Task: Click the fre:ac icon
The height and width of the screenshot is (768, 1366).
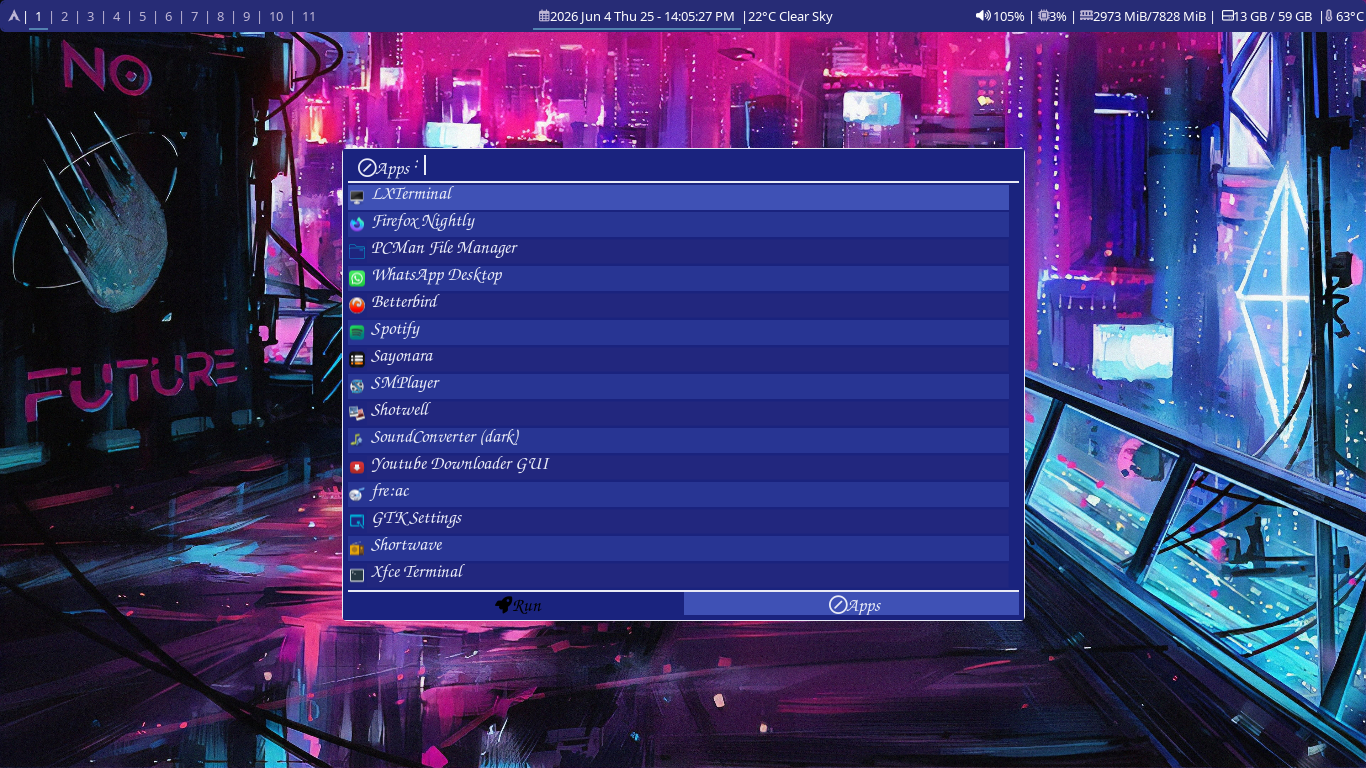Action: point(357,494)
